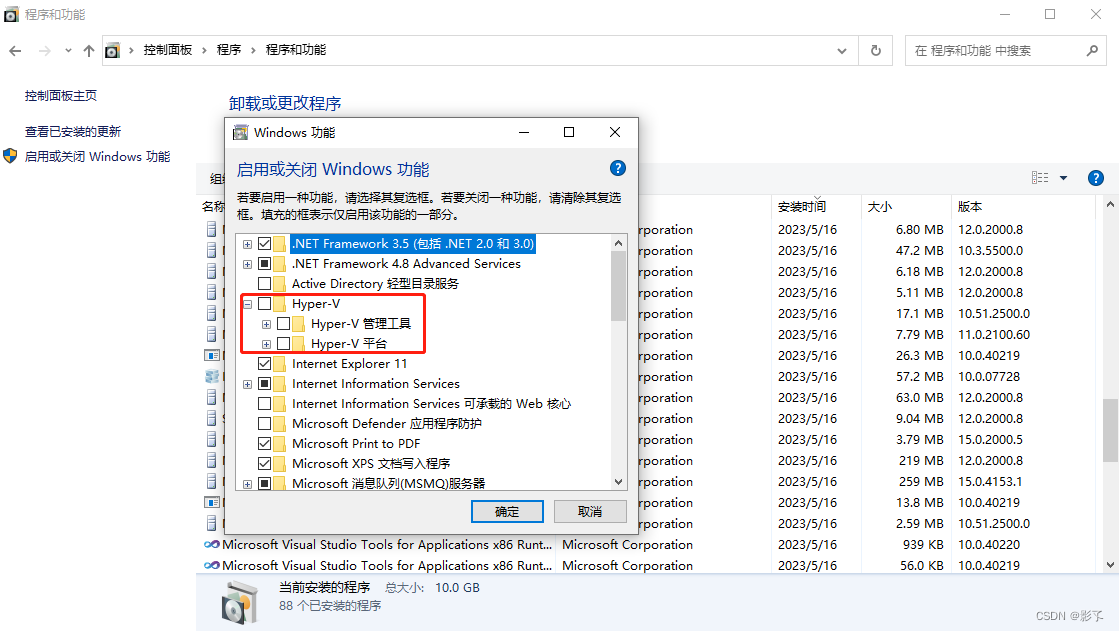Click 程序和功能 breadcrumb segment
The image size is (1119, 631).
(295, 50)
